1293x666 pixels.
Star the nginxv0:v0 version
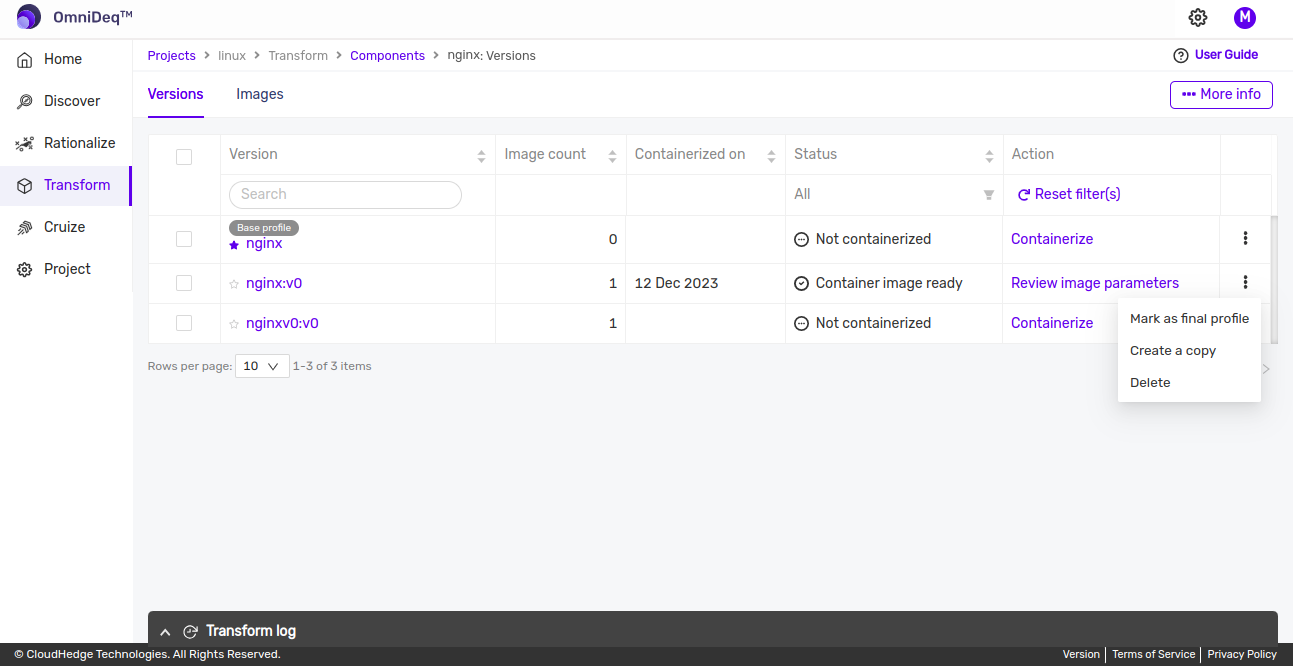(x=234, y=324)
